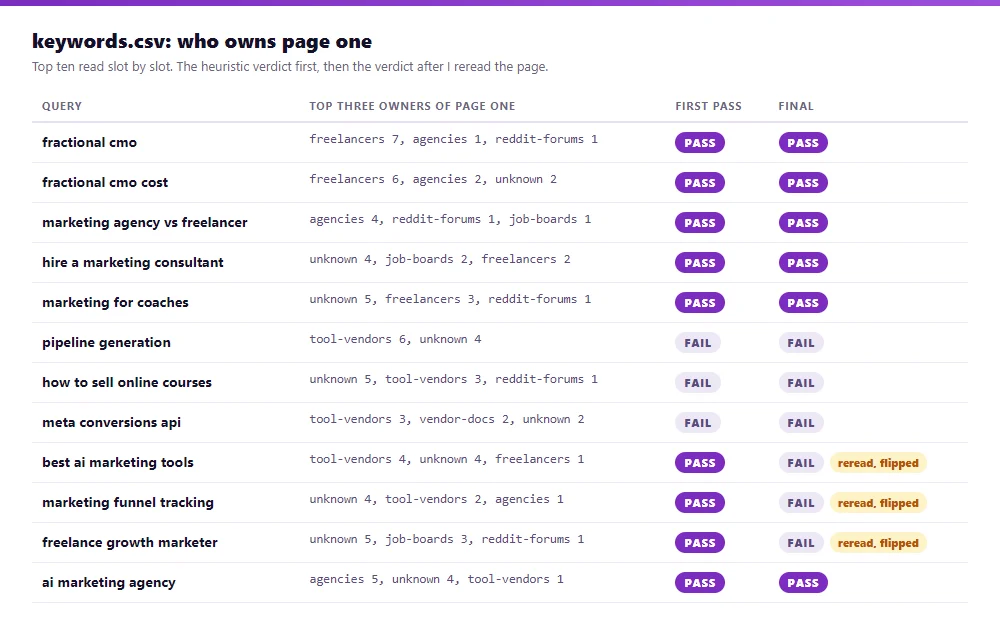Click final PASS badge for ai marketing agency
The height and width of the screenshot is (633, 1000).
803,583
